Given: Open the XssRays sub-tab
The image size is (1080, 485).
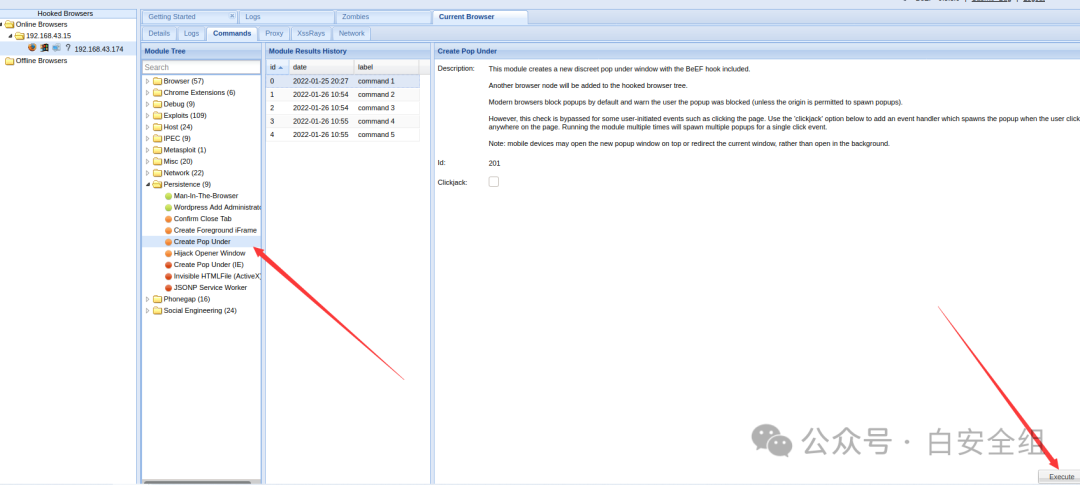Looking at the screenshot, I should pos(311,33).
